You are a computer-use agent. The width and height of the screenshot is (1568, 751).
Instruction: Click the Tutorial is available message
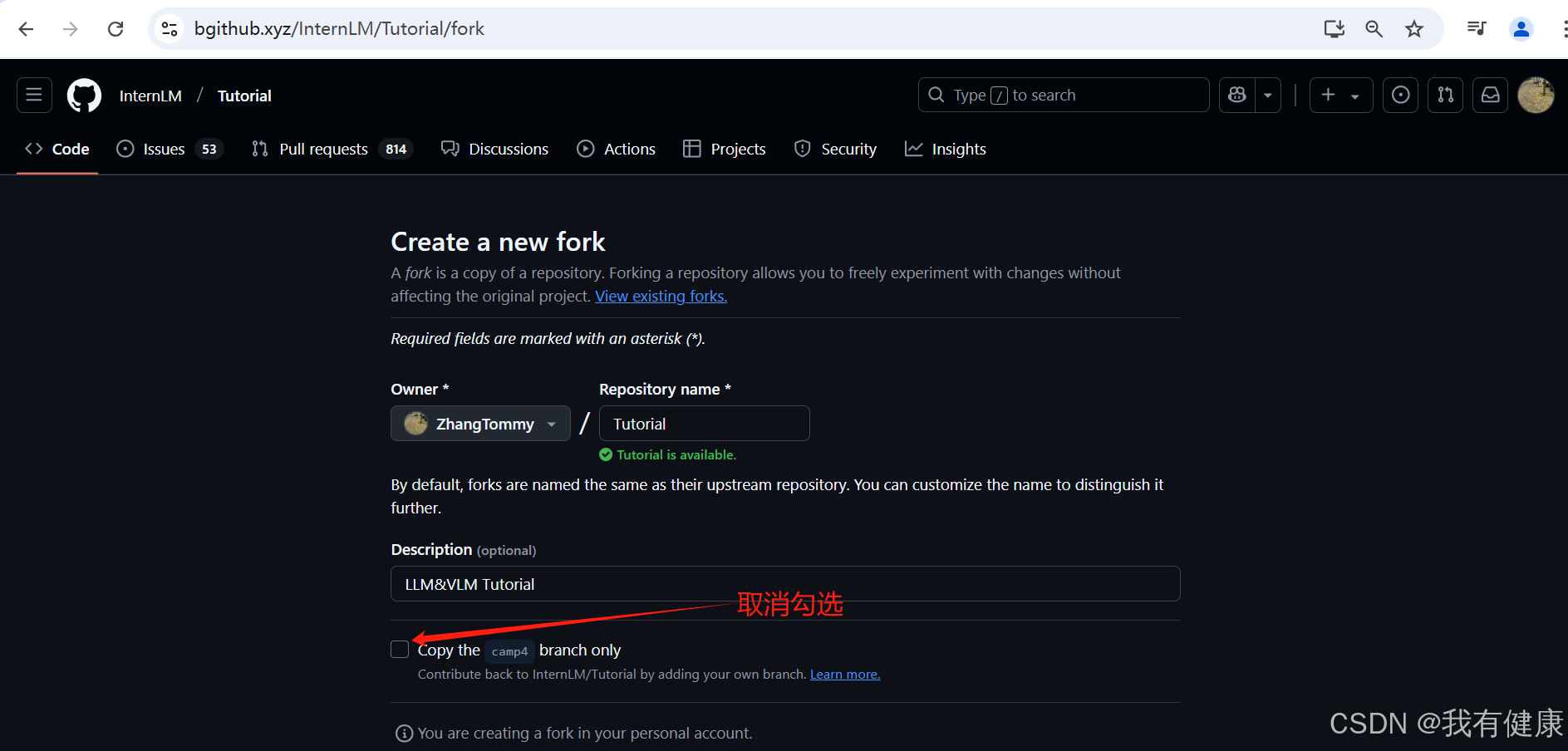668,455
